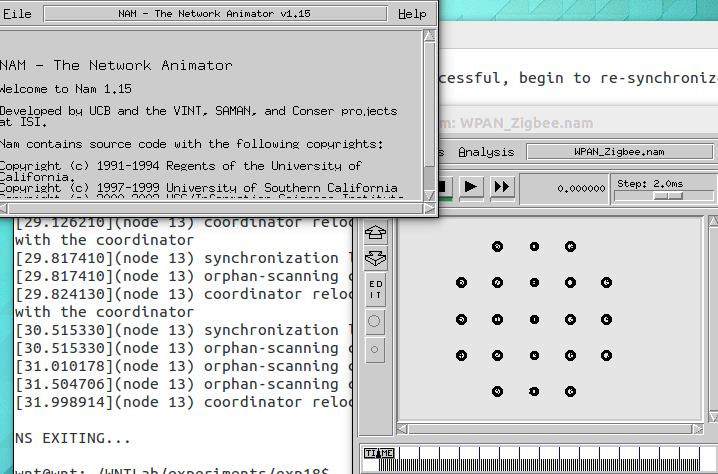Click the middle node in the top row
This screenshot has width=718, height=474.
(534, 246)
